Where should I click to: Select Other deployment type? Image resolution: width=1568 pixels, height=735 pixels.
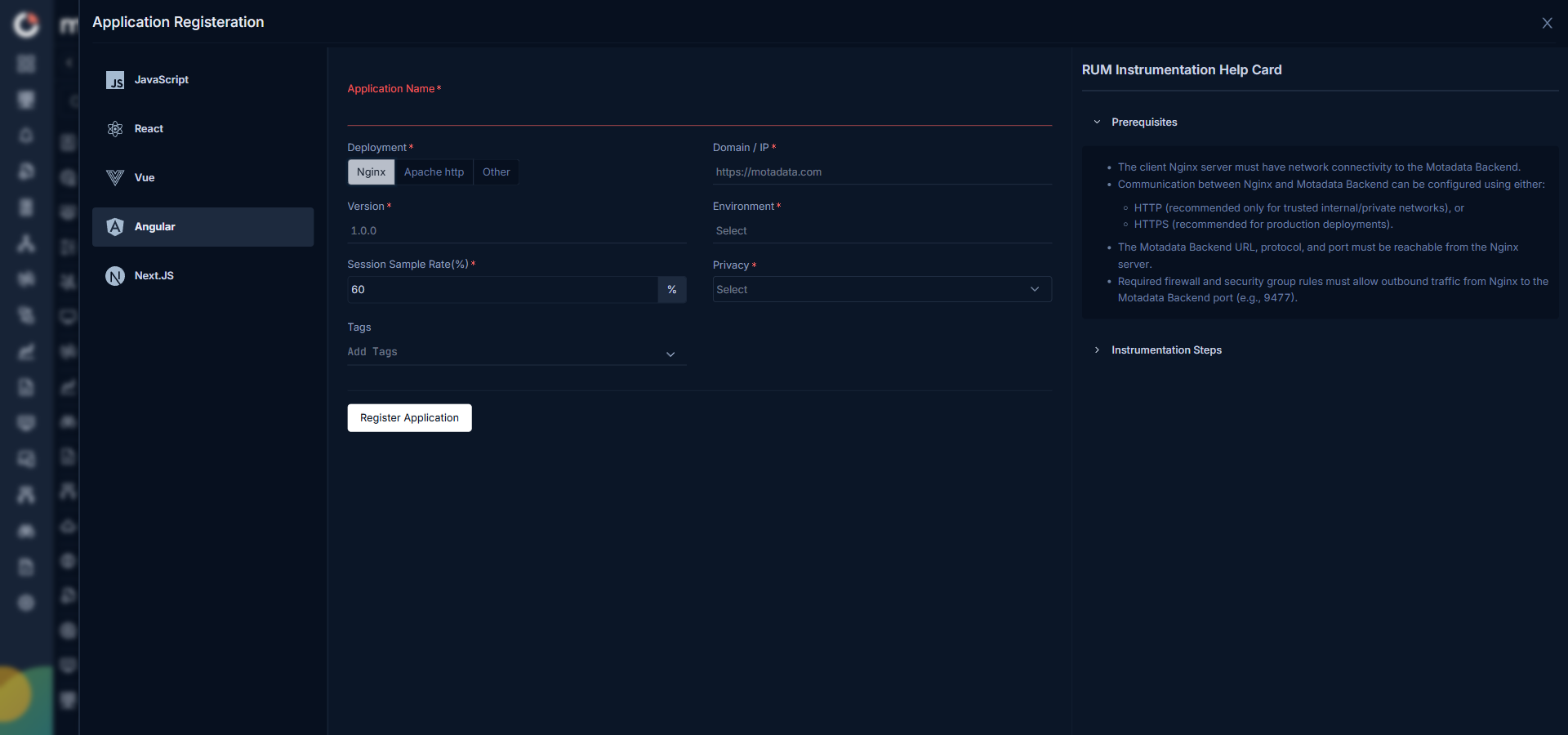[x=496, y=172]
